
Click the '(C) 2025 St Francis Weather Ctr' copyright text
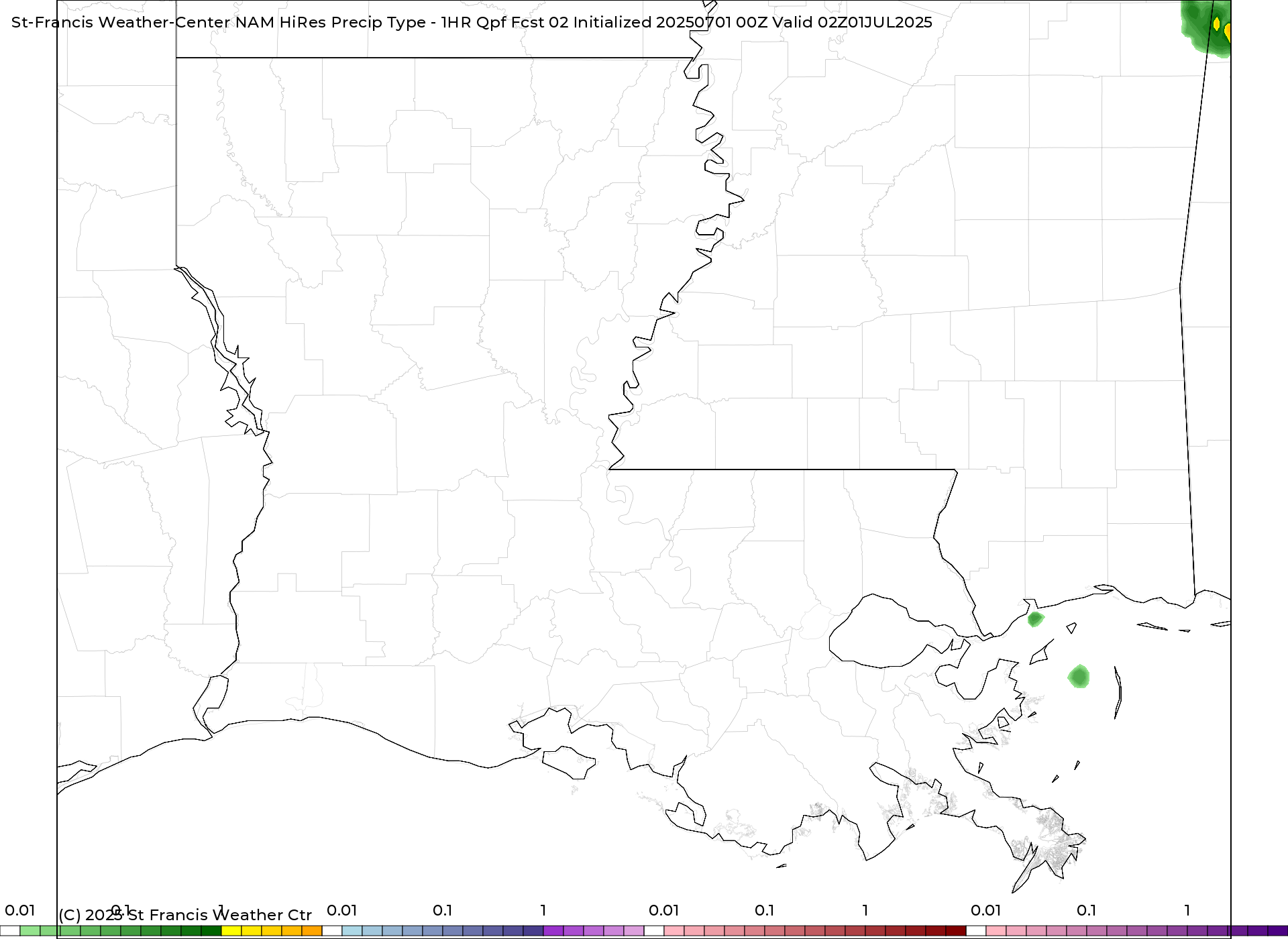(x=185, y=915)
